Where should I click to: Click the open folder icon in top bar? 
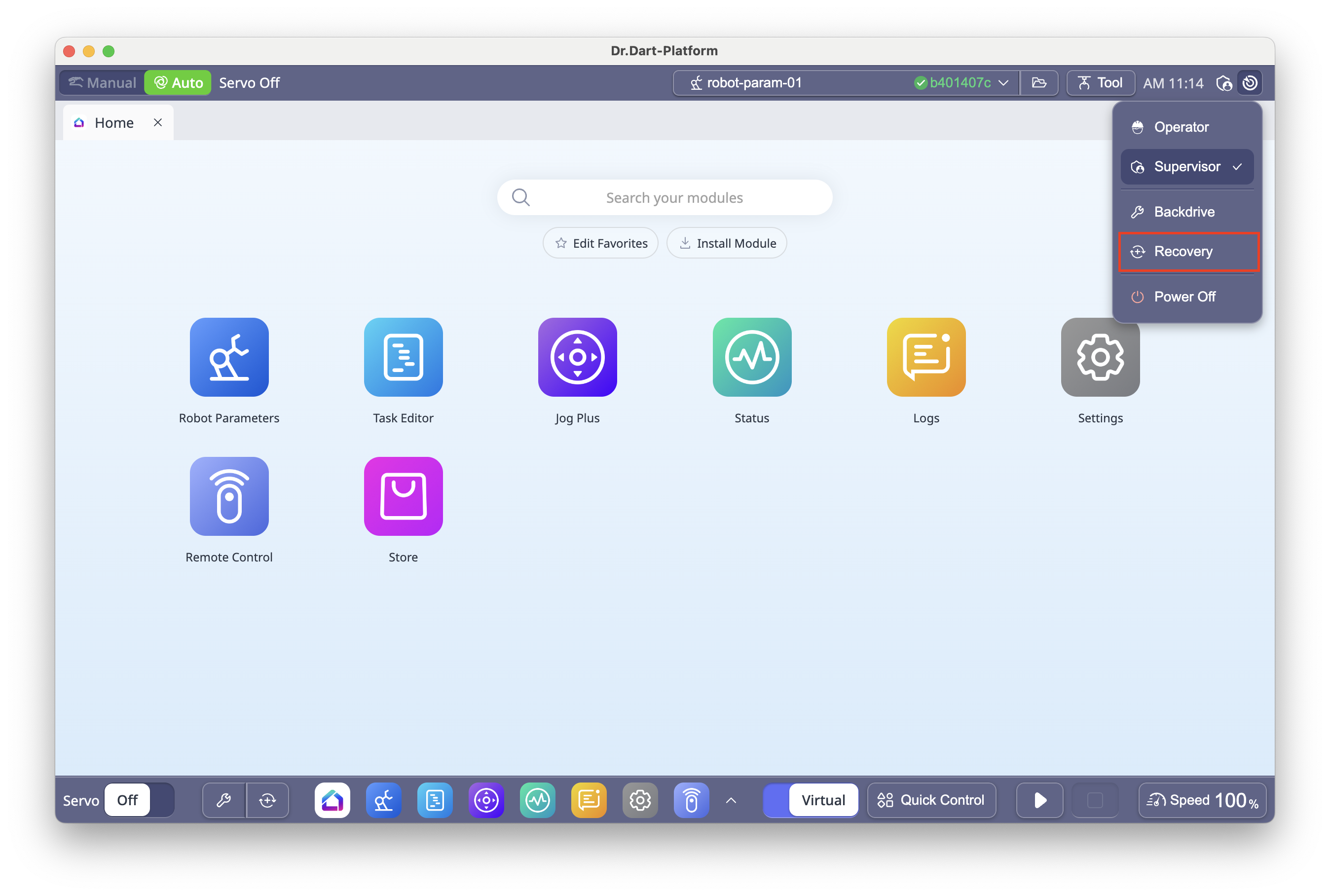[x=1038, y=83]
